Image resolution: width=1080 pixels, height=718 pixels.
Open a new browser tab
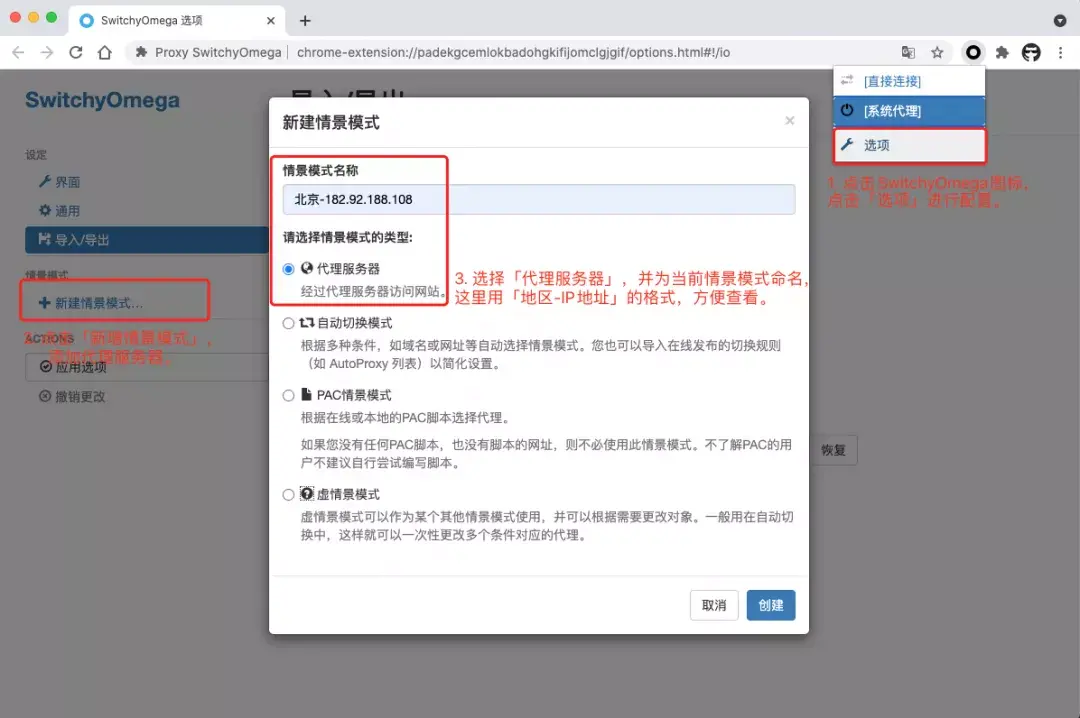pyautogui.click(x=305, y=21)
